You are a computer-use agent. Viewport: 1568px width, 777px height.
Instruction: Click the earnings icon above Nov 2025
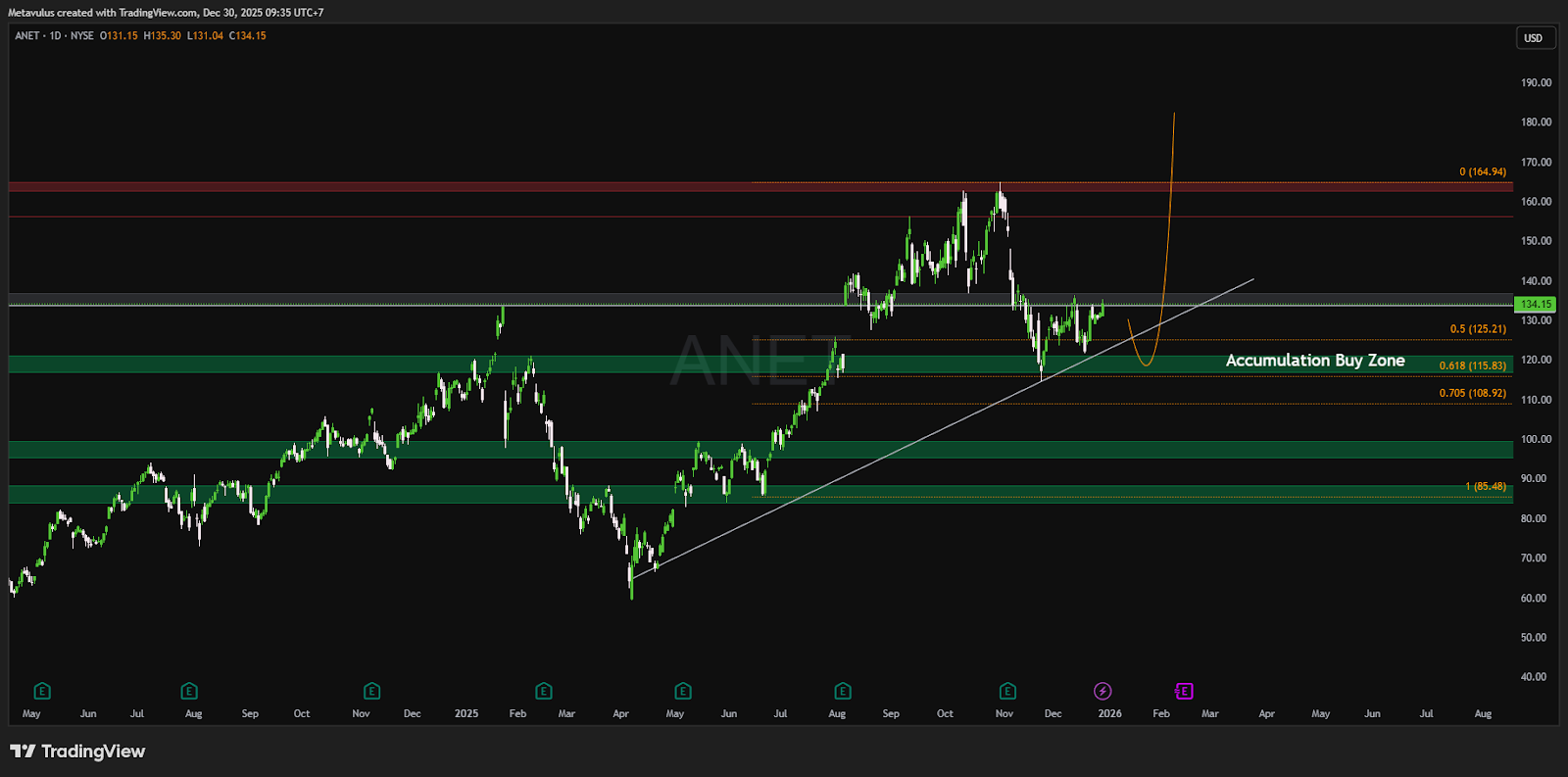tap(1007, 691)
